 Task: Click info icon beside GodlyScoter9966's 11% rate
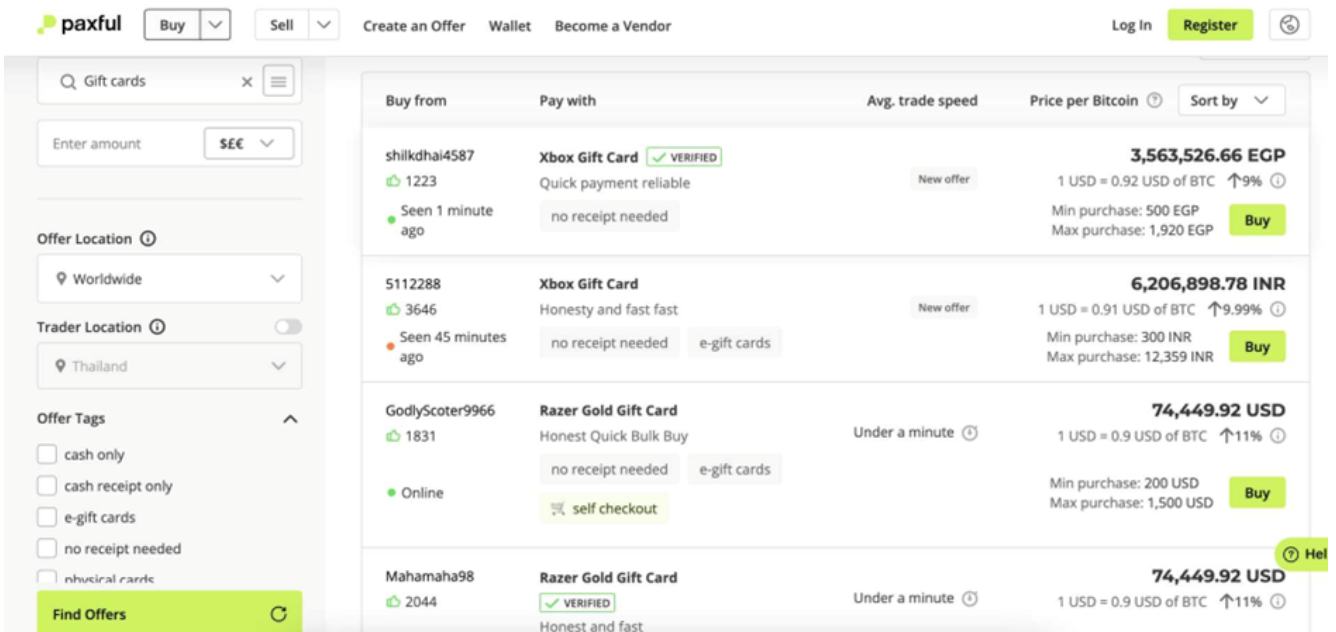click(1277, 436)
